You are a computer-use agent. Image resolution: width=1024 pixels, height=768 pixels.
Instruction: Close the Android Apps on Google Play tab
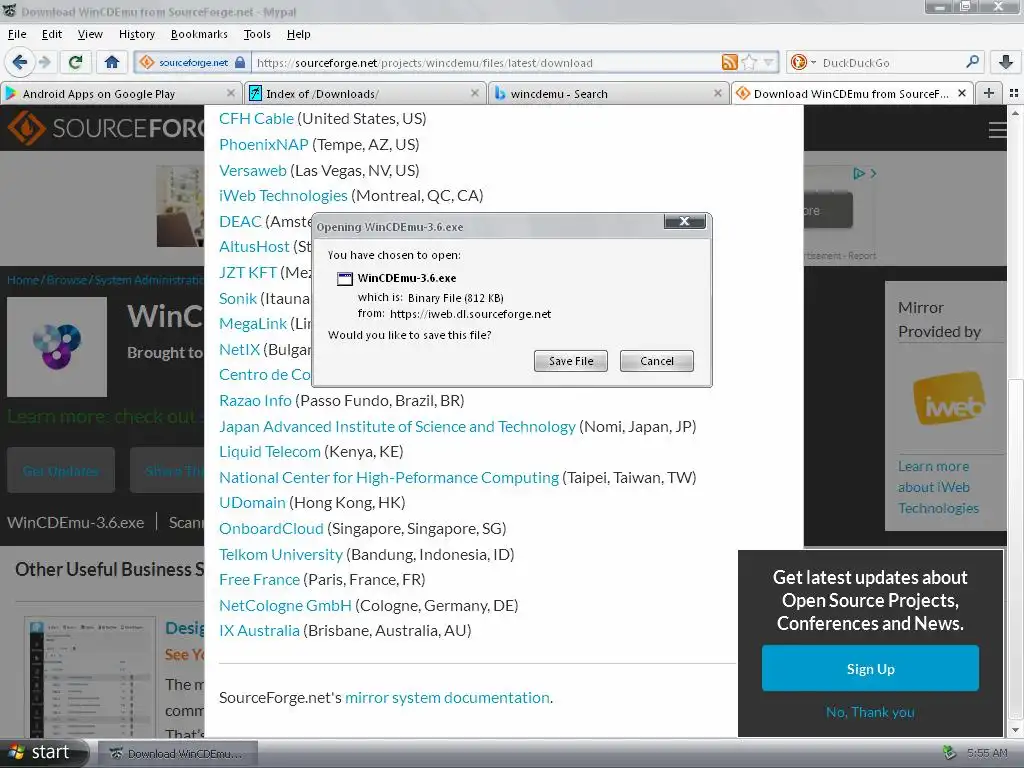coord(230,93)
